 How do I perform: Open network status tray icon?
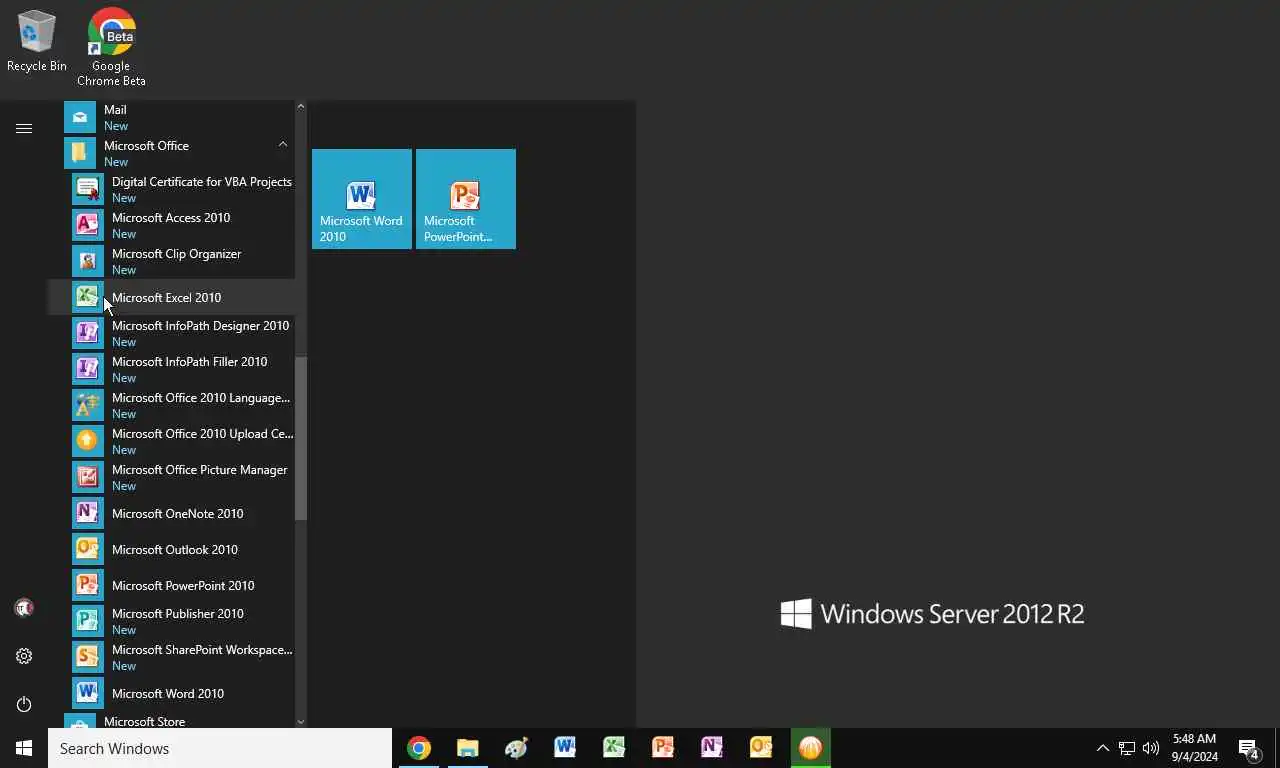point(1127,748)
